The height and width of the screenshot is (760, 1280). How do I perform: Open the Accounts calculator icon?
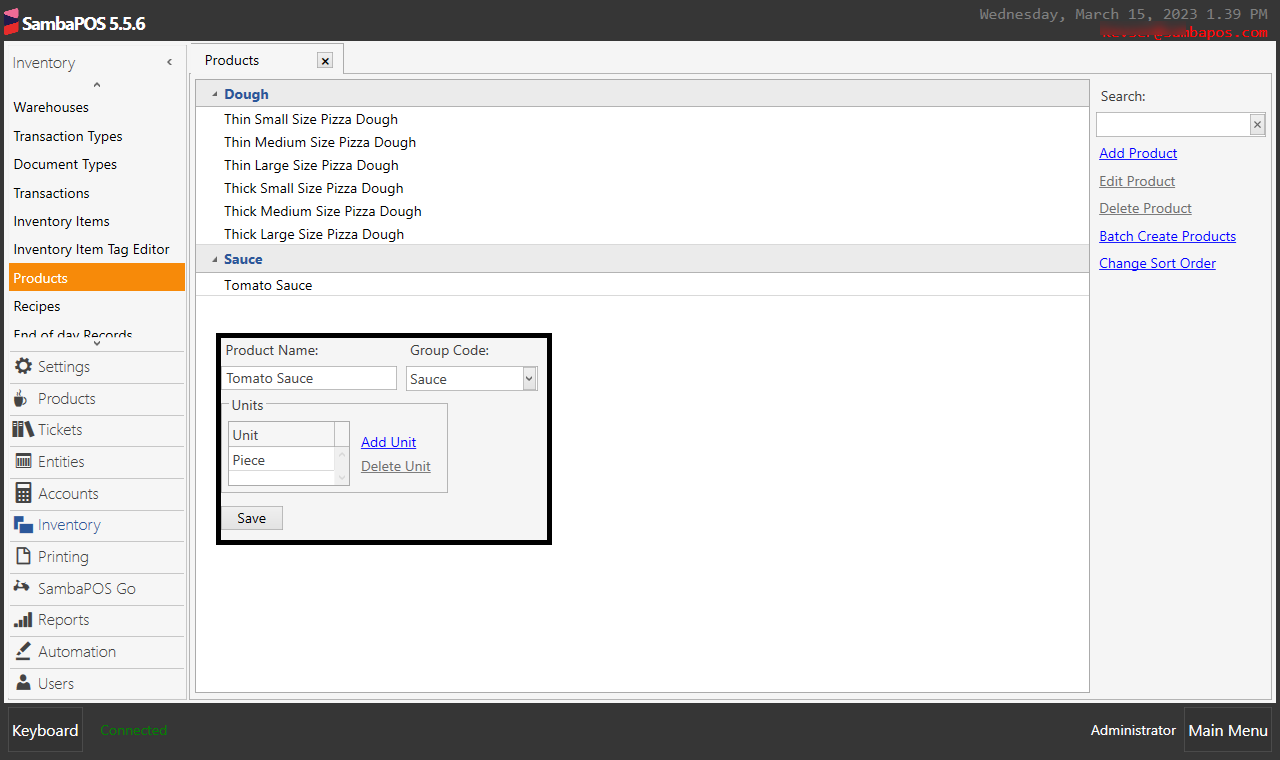[x=22, y=493]
